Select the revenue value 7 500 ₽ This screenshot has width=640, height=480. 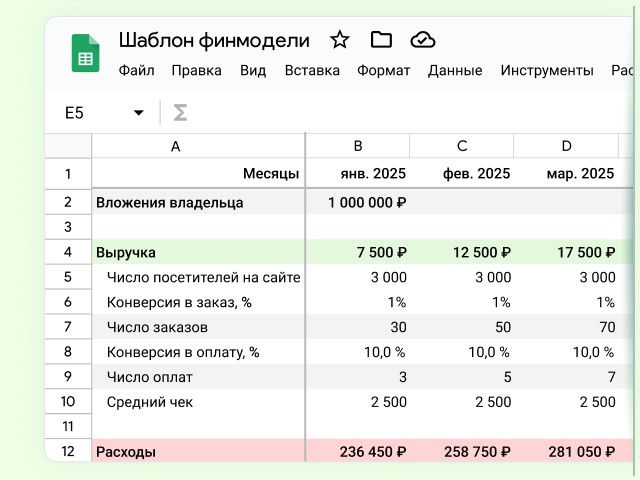[358, 252]
